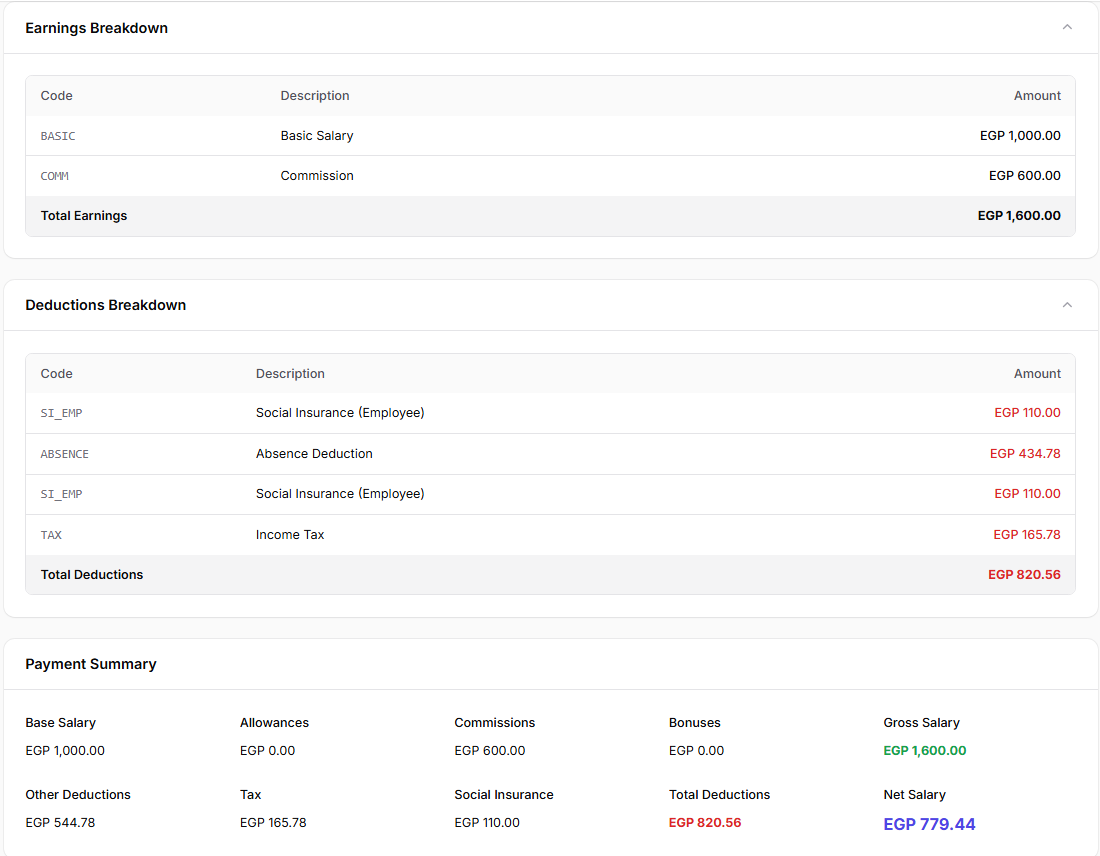Click the Earnings table Amount column header
Viewport: 1100px width, 856px height.
[x=1037, y=95]
